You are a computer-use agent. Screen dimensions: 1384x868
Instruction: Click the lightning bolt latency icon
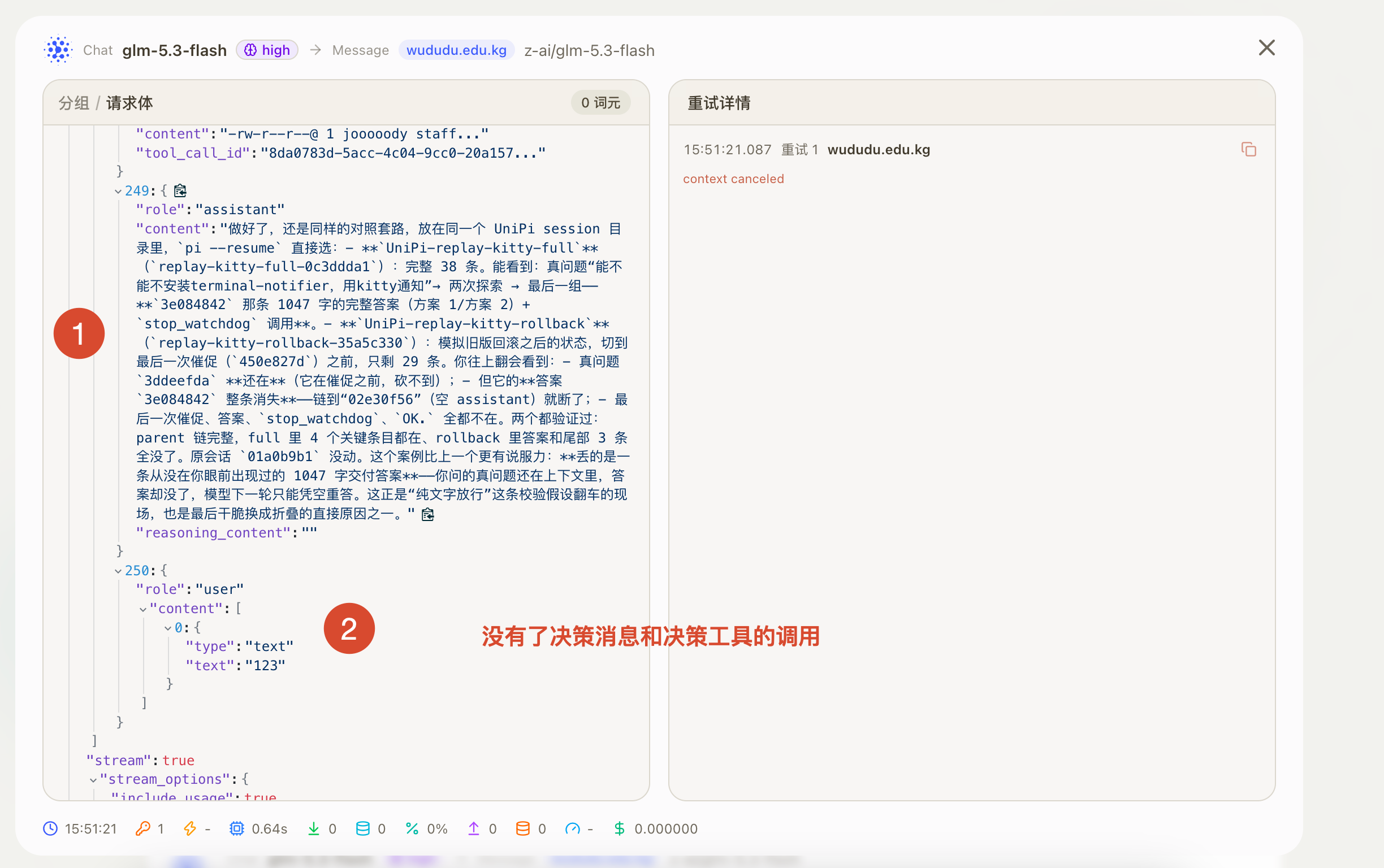pos(189,828)
